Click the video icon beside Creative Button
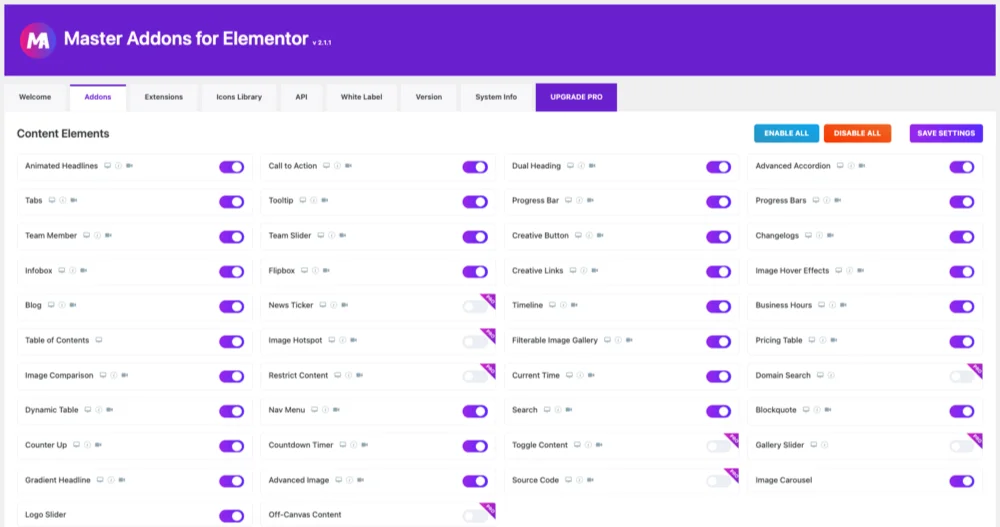Viewport: 1000px width, 527px height. click(600, 235)
